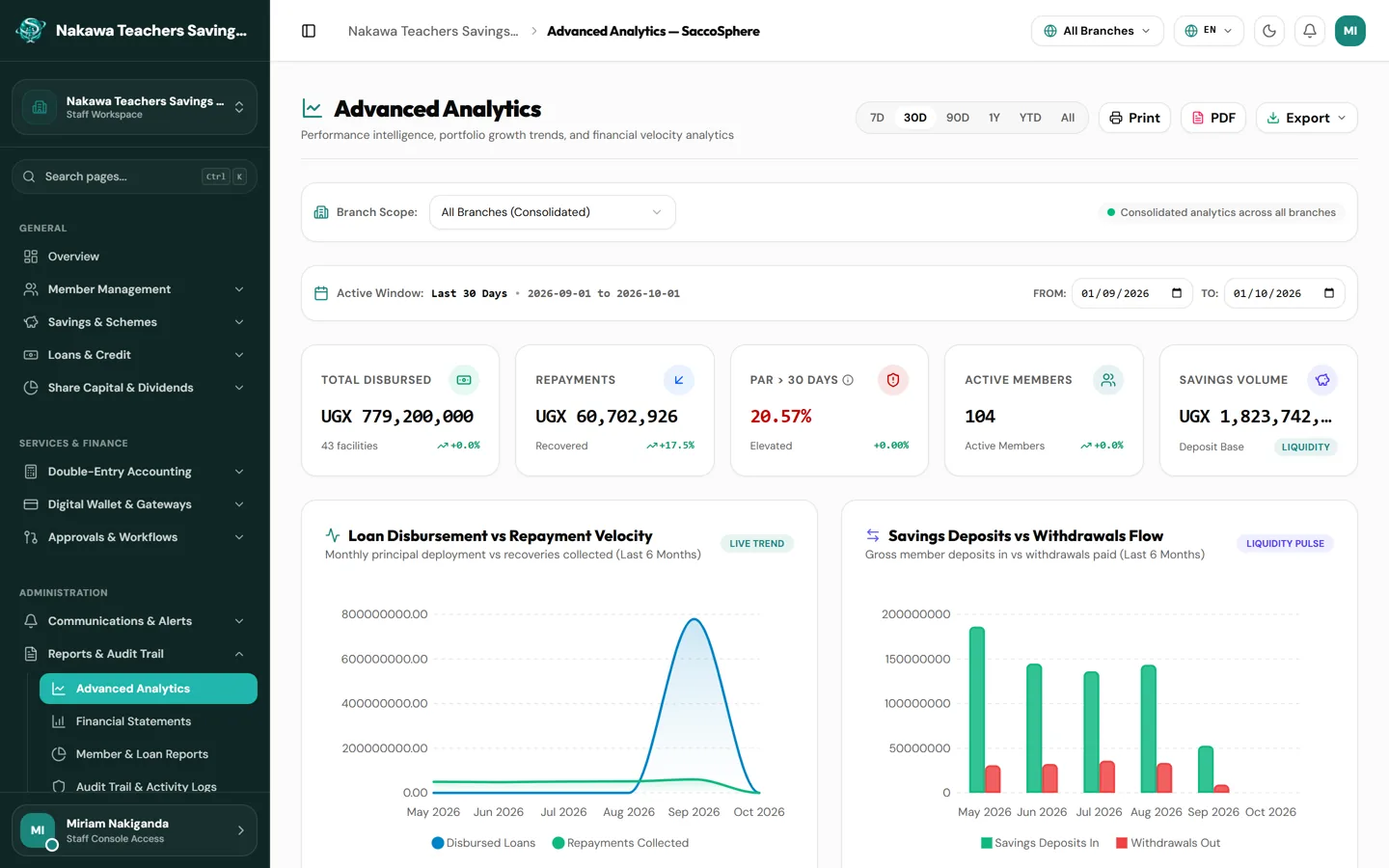The image size is (1389, 868).
Task: Open Audit Trail & Activity Logs
Action: pos(149,787)
